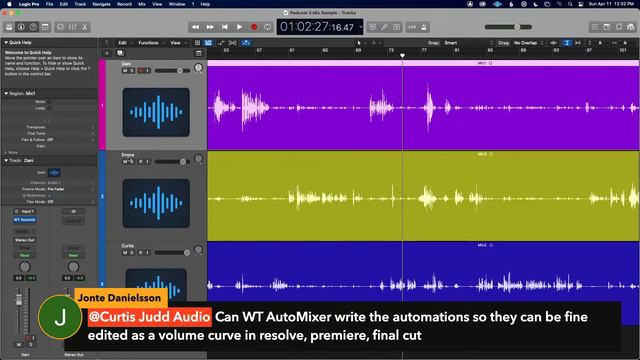The height and width of the screenshot is (360, 640).
Task: Toggle Catch Playhead button
Action: [246, 43]
